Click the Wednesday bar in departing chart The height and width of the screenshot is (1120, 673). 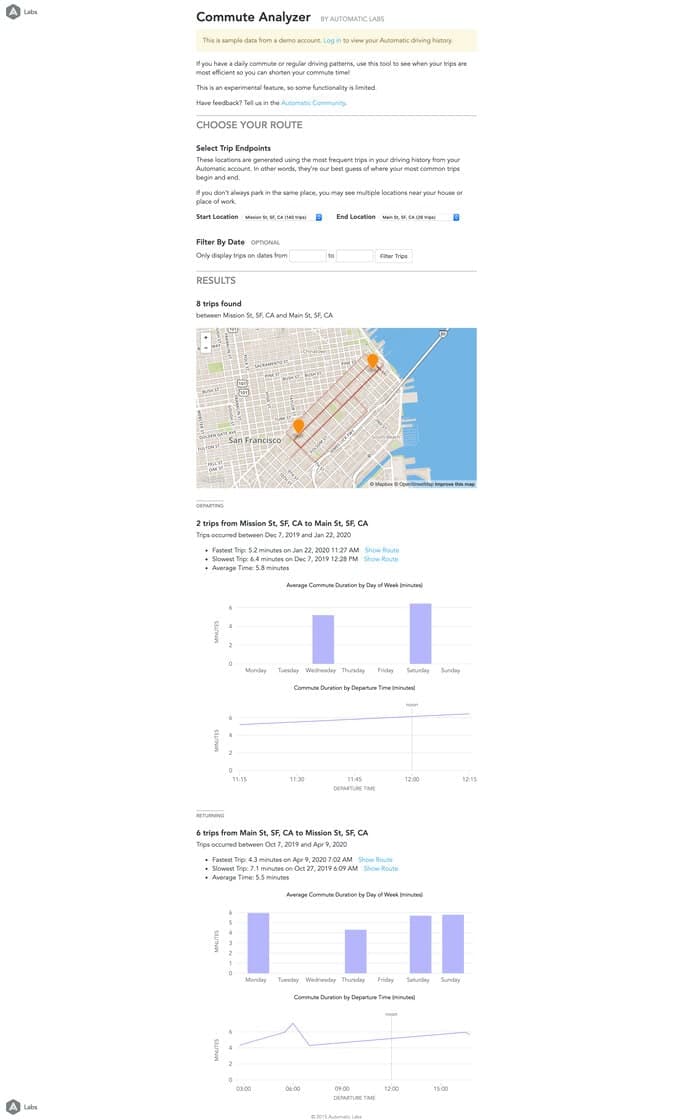pos(323,639)
